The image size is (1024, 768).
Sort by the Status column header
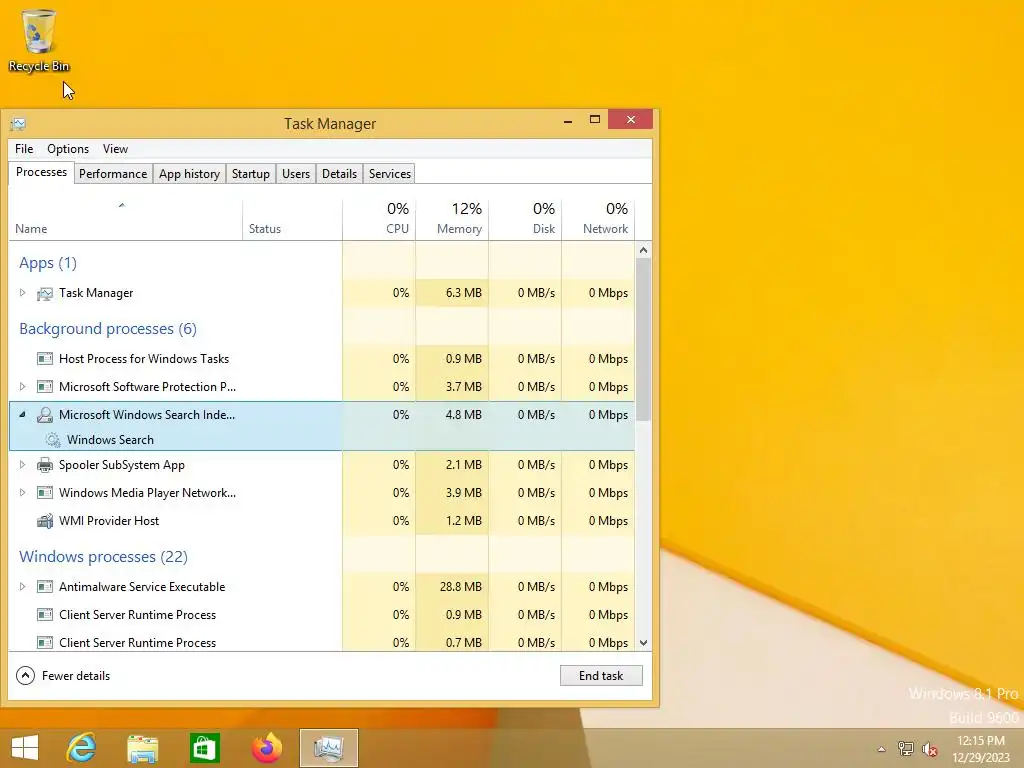tap(293, 219)
